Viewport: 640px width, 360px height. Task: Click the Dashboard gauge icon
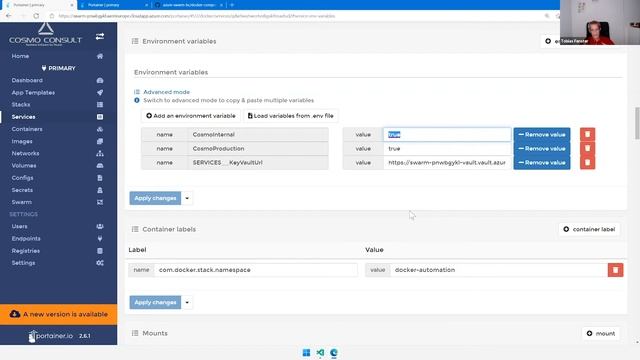coord(100,80)
